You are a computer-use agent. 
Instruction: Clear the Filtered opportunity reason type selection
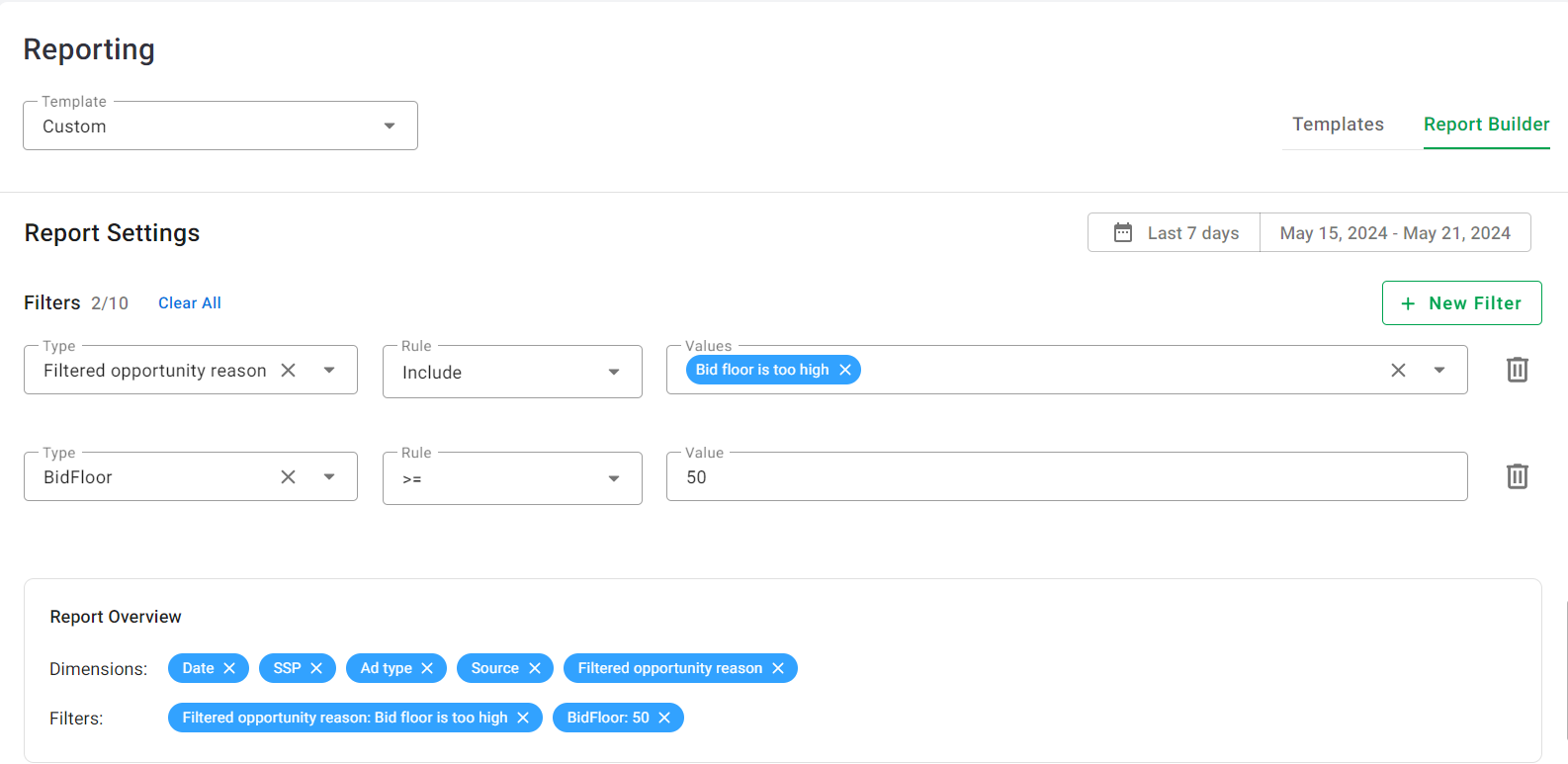tap(288, 370)
